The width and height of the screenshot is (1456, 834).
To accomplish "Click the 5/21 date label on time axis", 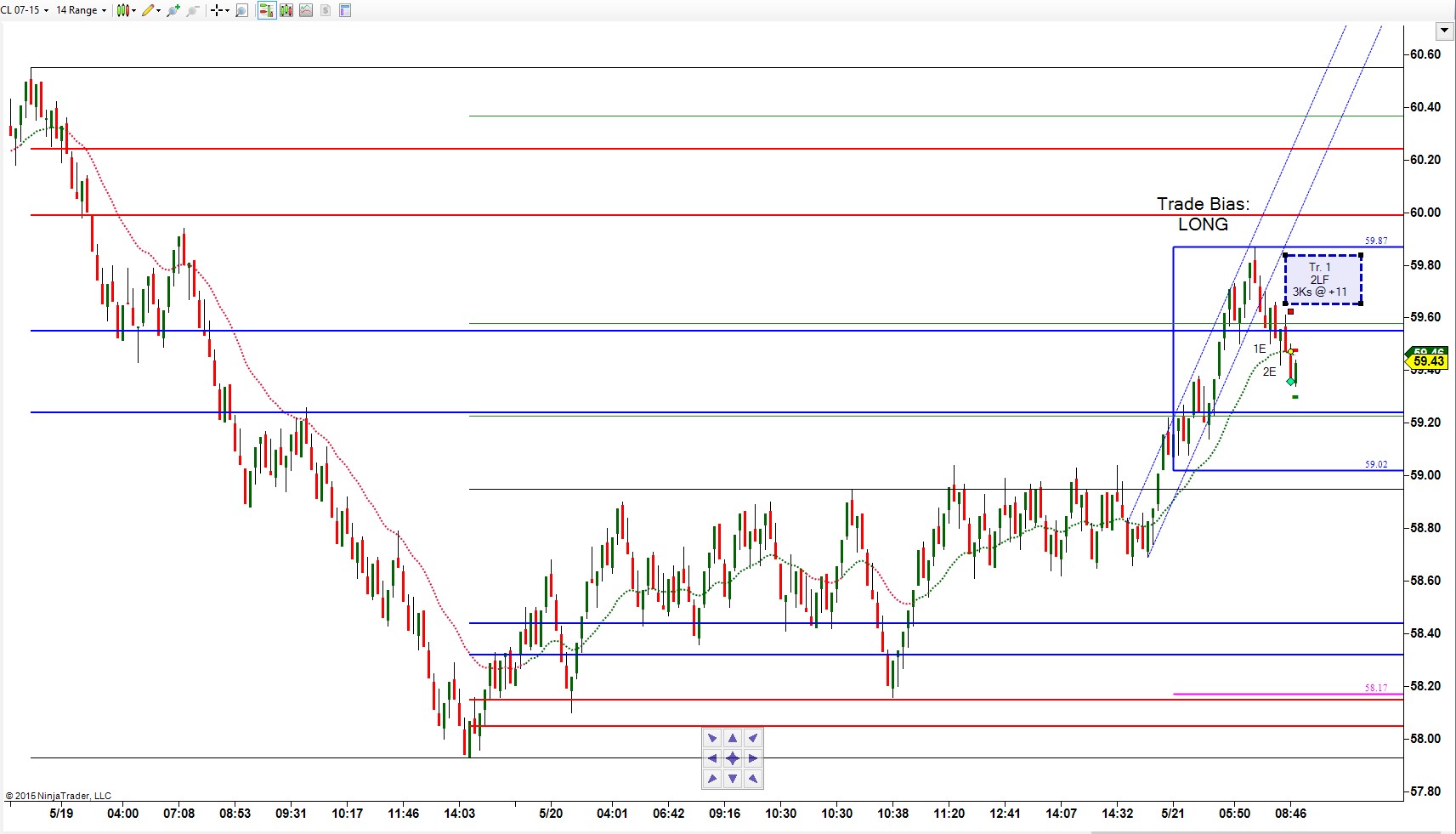I will [1173, 814].
